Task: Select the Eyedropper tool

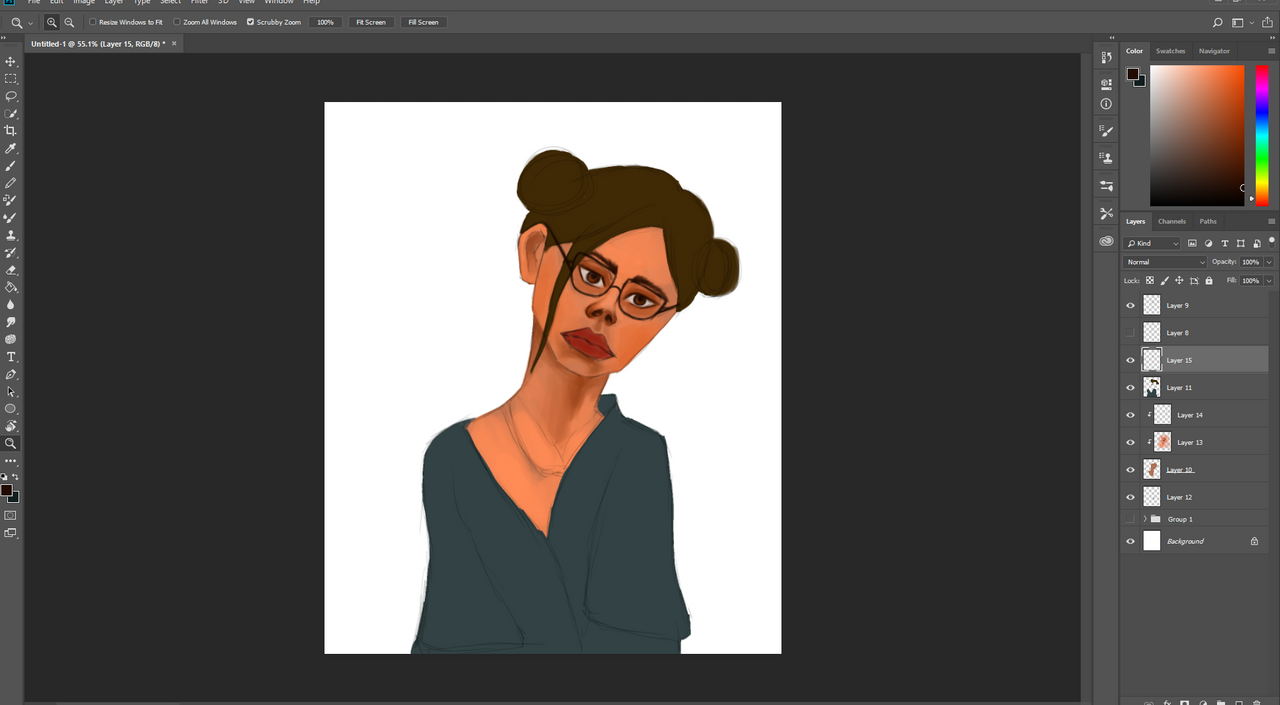Action: coord(11,148)
